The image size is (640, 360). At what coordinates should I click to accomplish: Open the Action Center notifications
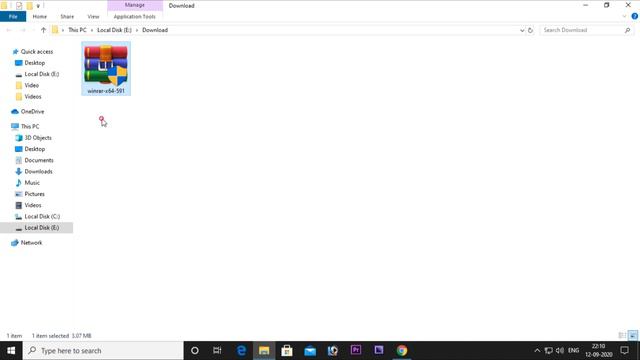[624, 351]
